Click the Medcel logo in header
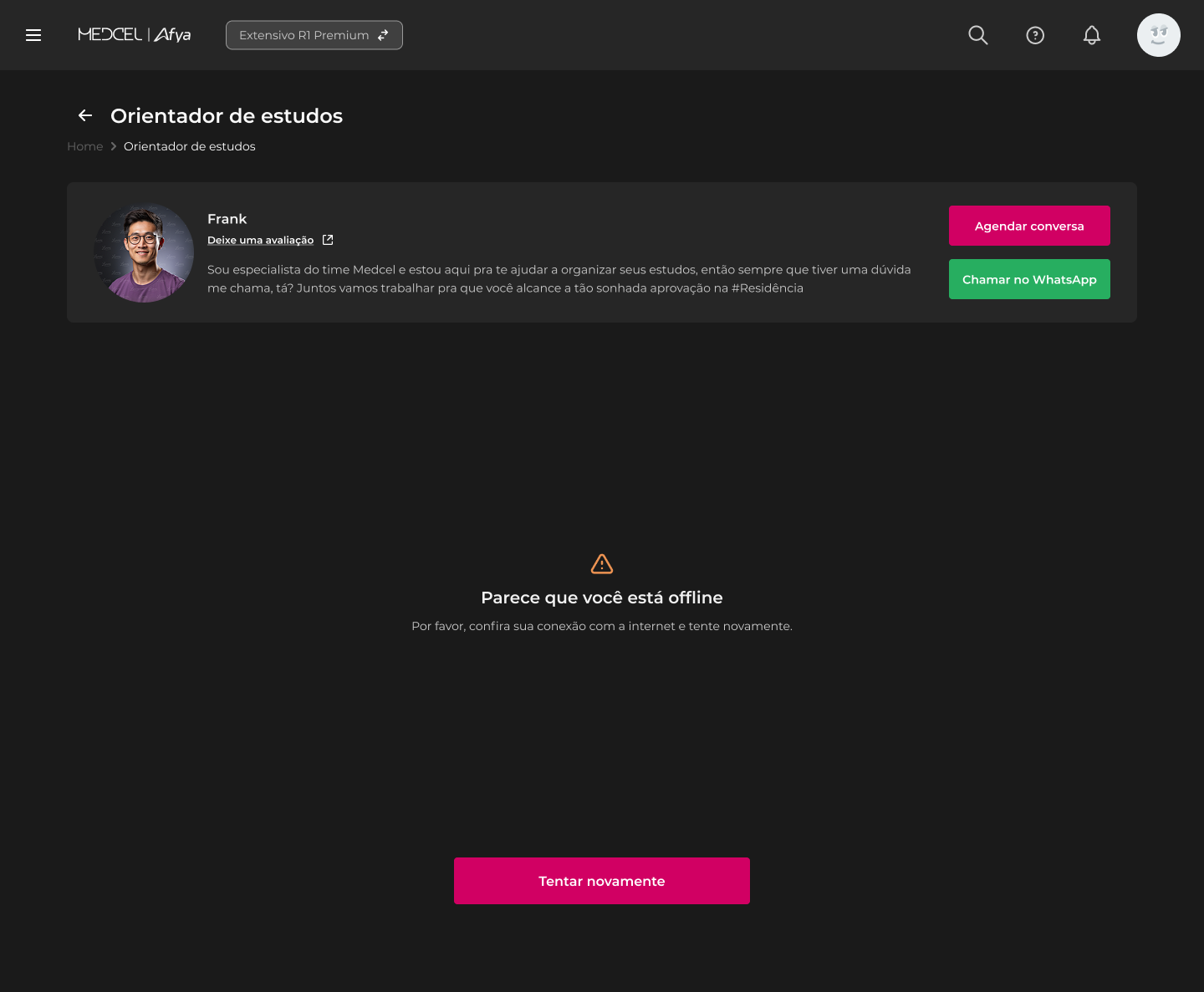The image size is (1204, 992). coord(110,34)
